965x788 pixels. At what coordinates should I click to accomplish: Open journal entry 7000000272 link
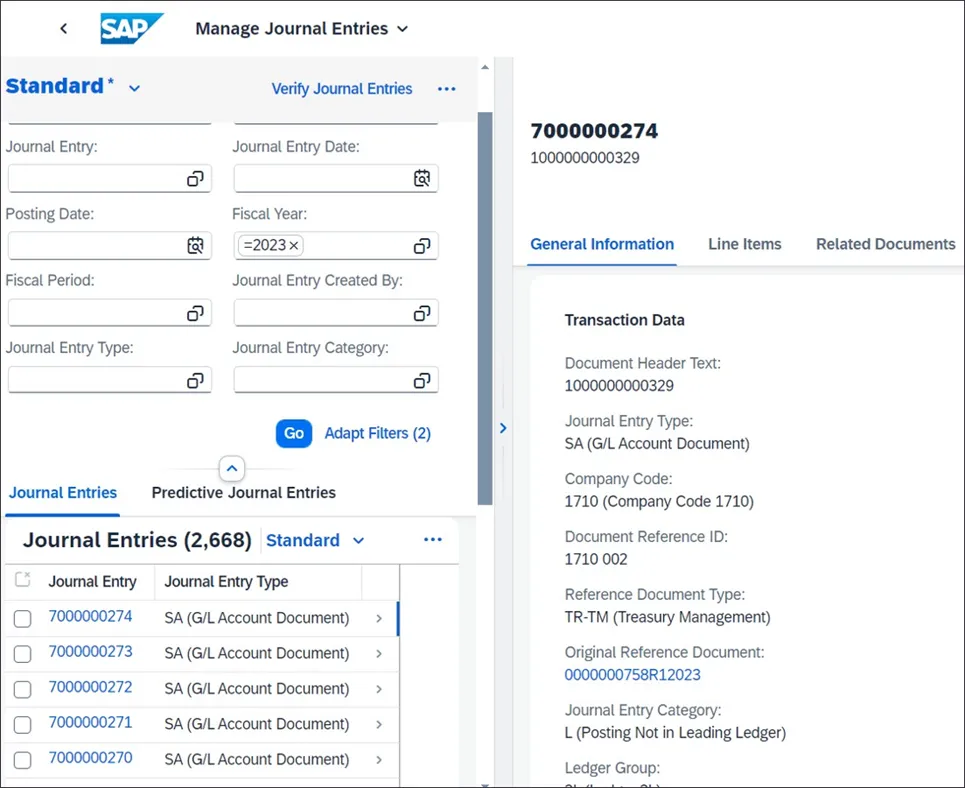pyautogui.click(x=90, y=687)
